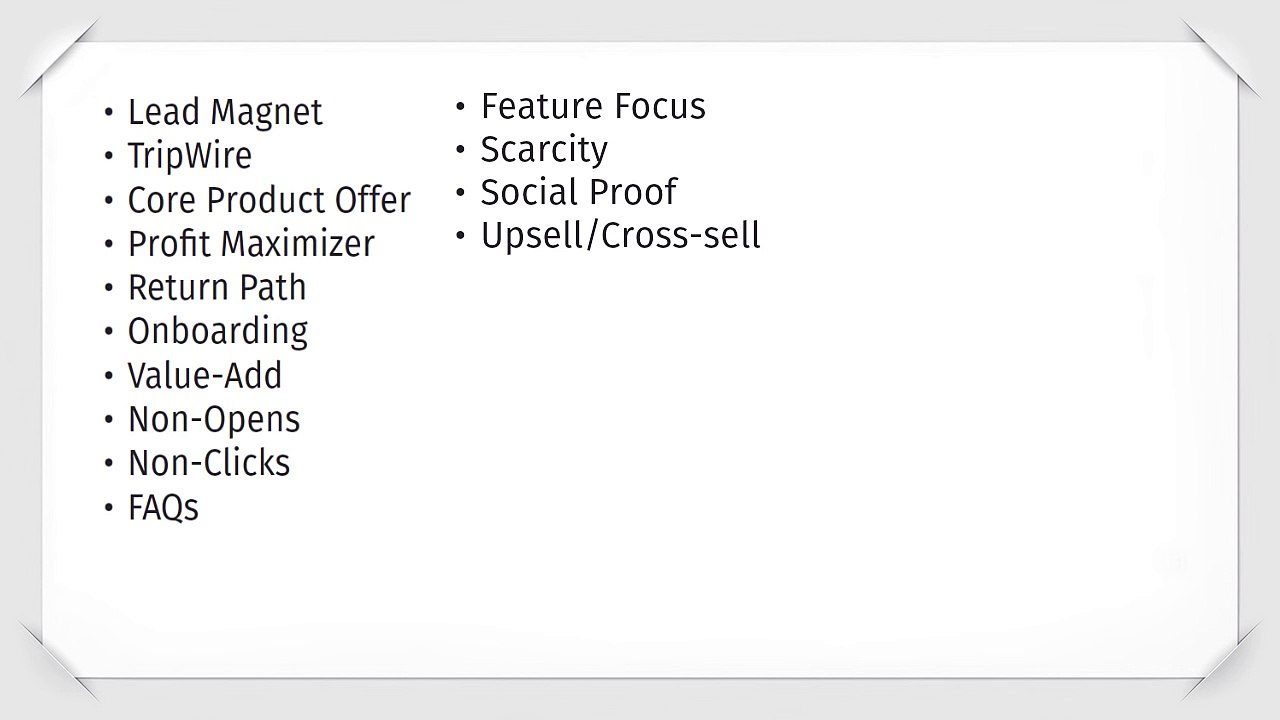Image resolution: width=1280 pixels, height=720 pixels.
Task: Click the top-right photo corner mount
Action: [x=1222, y=57]
